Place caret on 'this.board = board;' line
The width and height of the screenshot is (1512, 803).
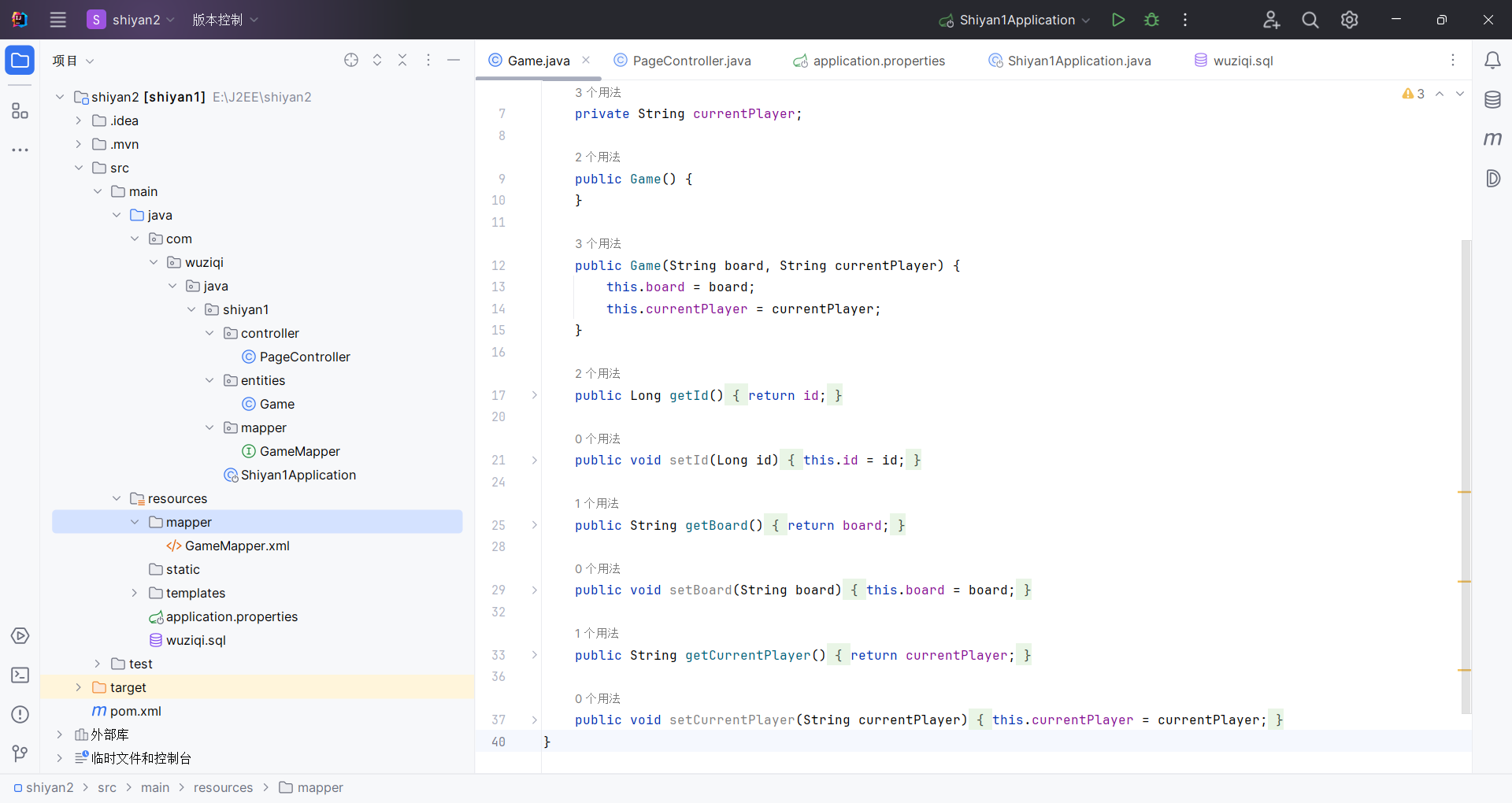click(x=680, y=287)
